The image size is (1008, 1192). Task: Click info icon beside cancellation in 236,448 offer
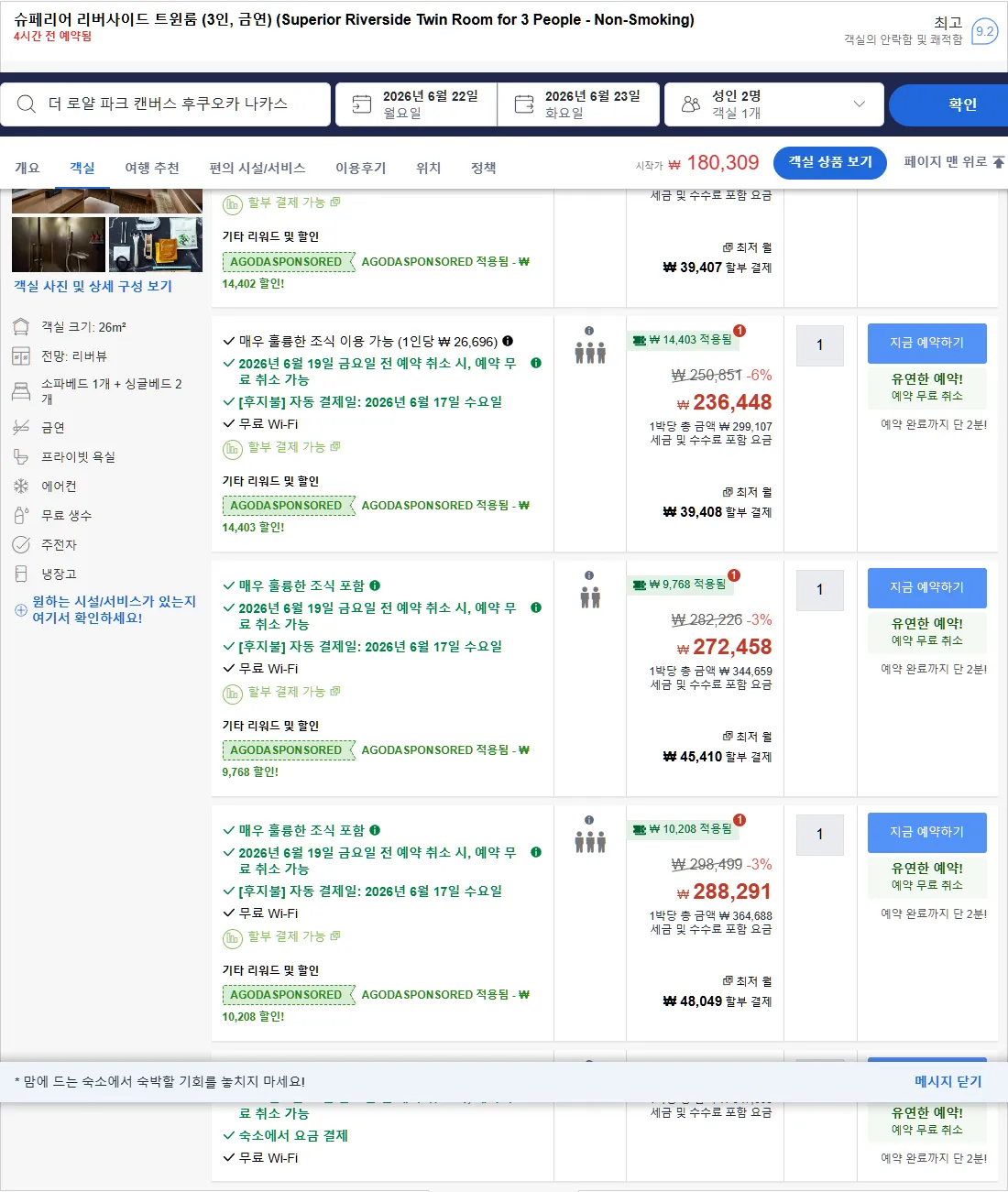click(536, 363)
